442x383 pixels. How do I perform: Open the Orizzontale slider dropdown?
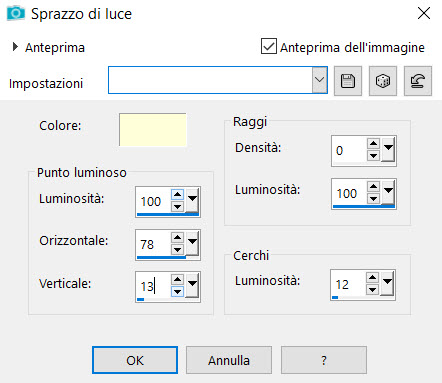pyautogui.click(x=192, y=243)
